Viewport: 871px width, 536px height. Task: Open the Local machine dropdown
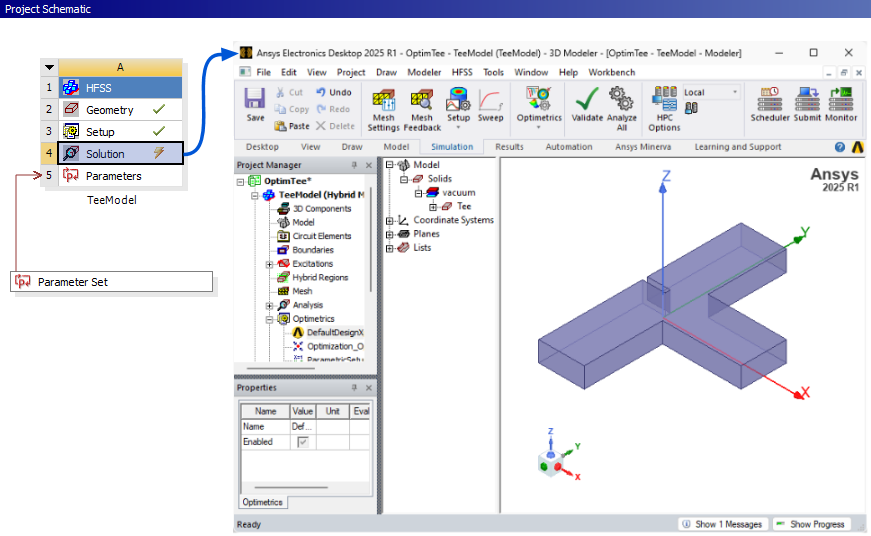tap(735, 92)
